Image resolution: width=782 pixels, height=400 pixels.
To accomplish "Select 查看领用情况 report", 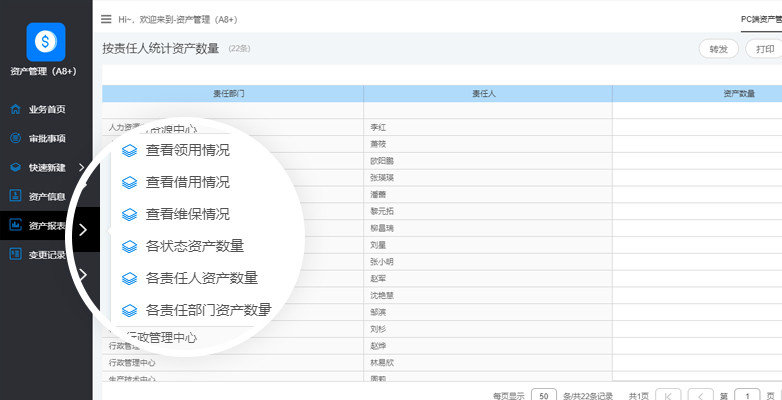I will click(x=187, y=151).
